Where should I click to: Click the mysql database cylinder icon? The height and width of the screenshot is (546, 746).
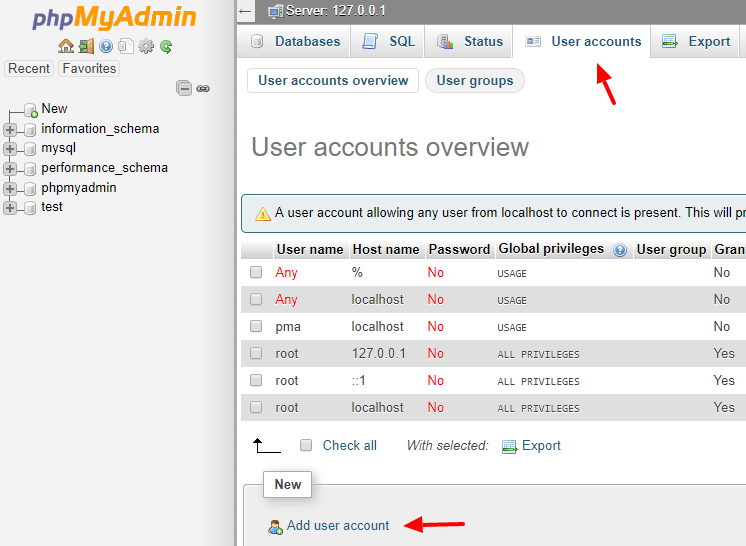(30, 149)
